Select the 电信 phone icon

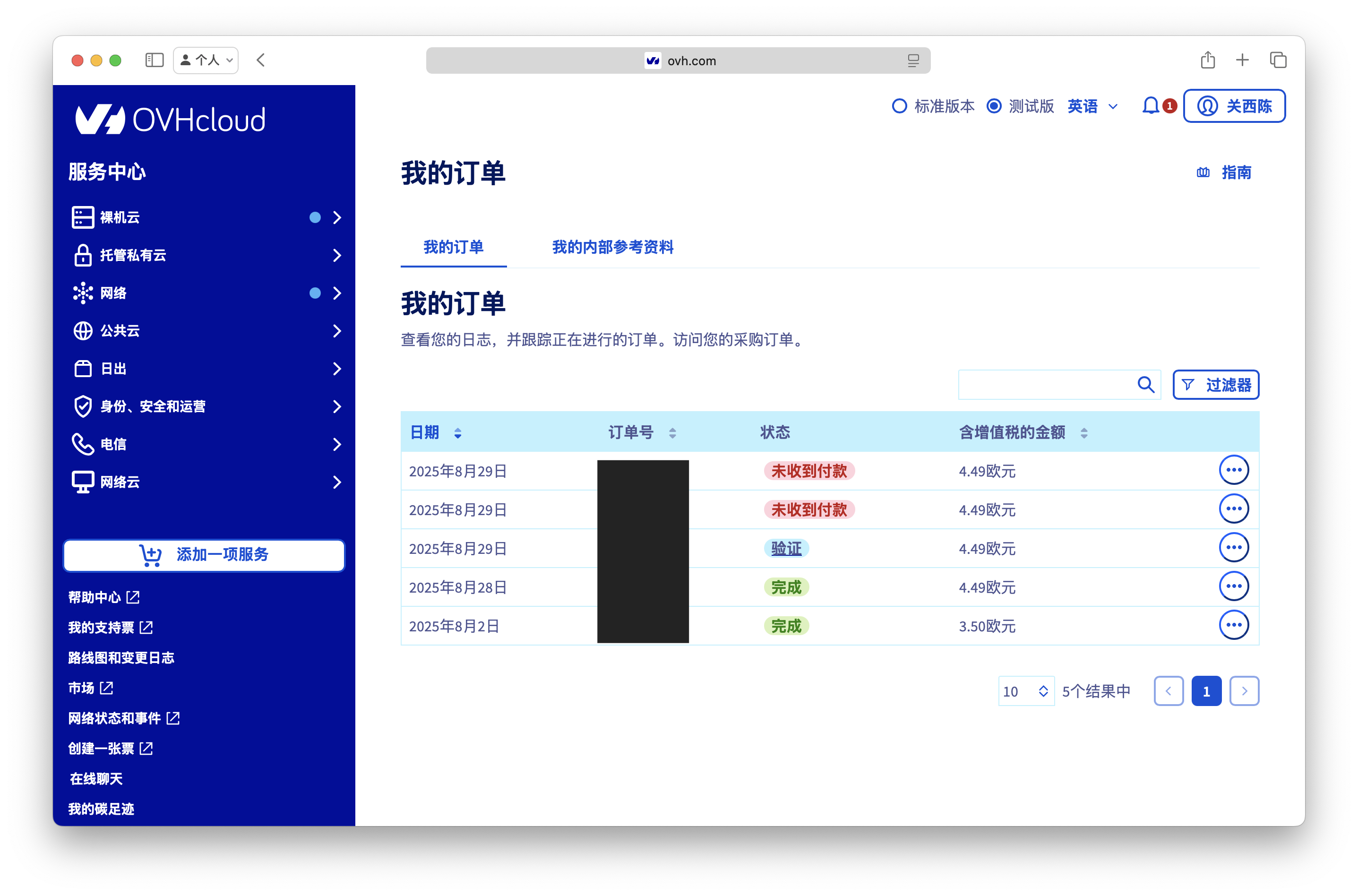click(x=83, y=444)
